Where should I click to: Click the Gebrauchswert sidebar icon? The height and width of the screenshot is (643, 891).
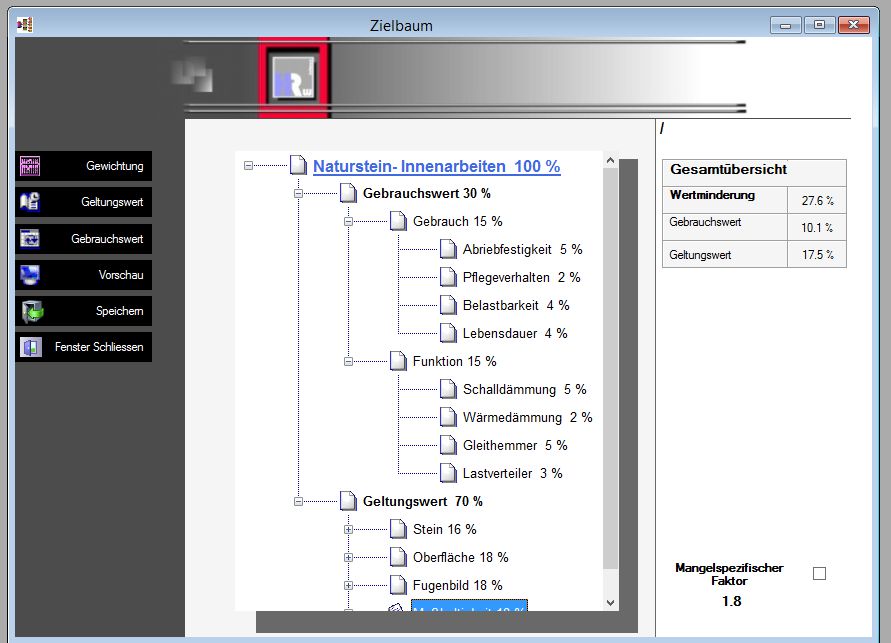coord(30,239)
